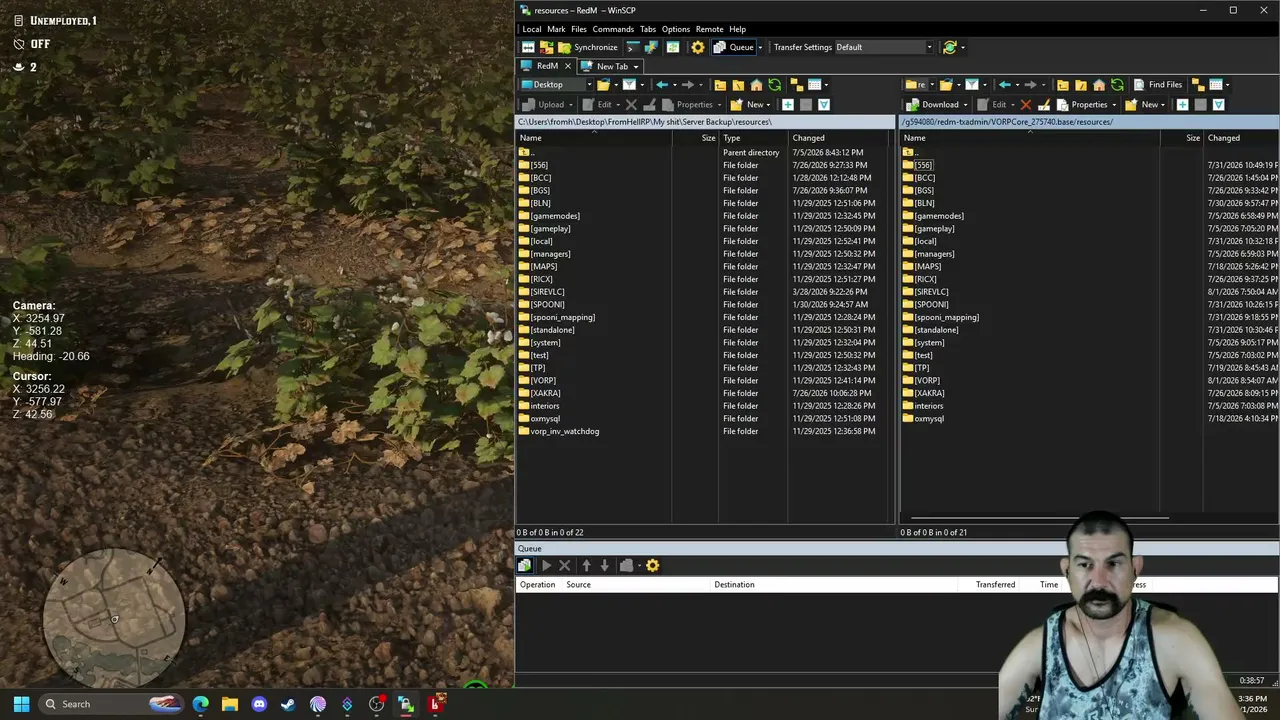Click the Synchronize button
This screenshot has width=1280, height=720.
588,47
